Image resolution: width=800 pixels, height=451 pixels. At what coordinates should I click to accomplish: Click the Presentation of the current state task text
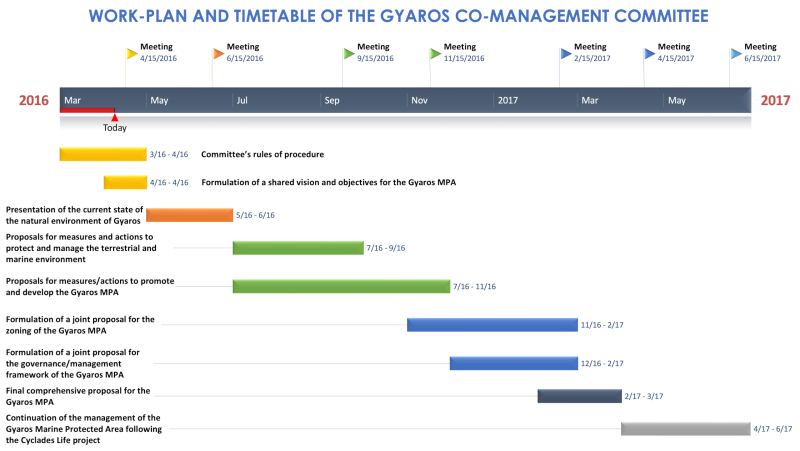[x=74, y=215]
